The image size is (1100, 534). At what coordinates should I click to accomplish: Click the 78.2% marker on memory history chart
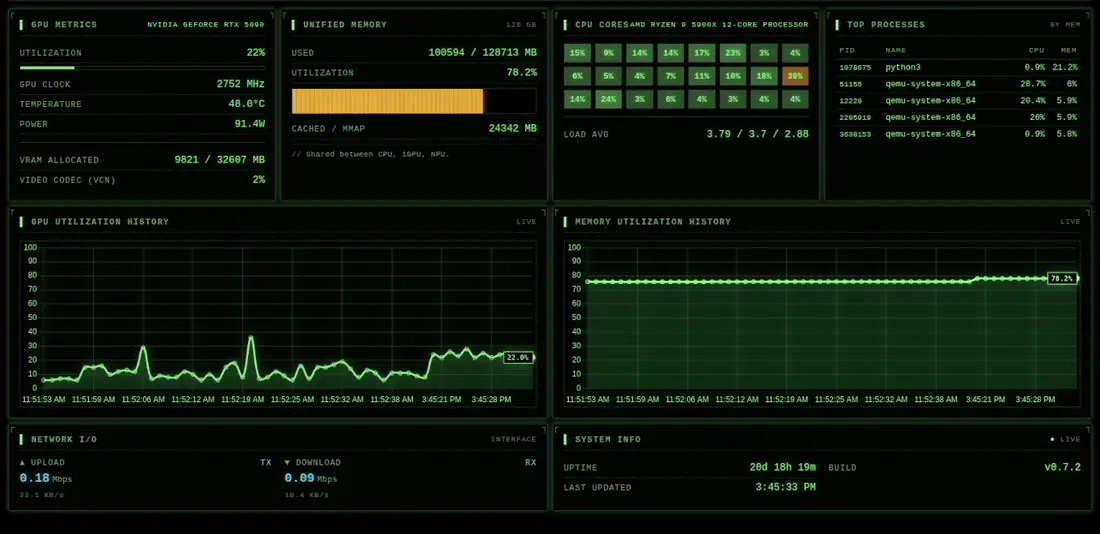(1061, 279)
